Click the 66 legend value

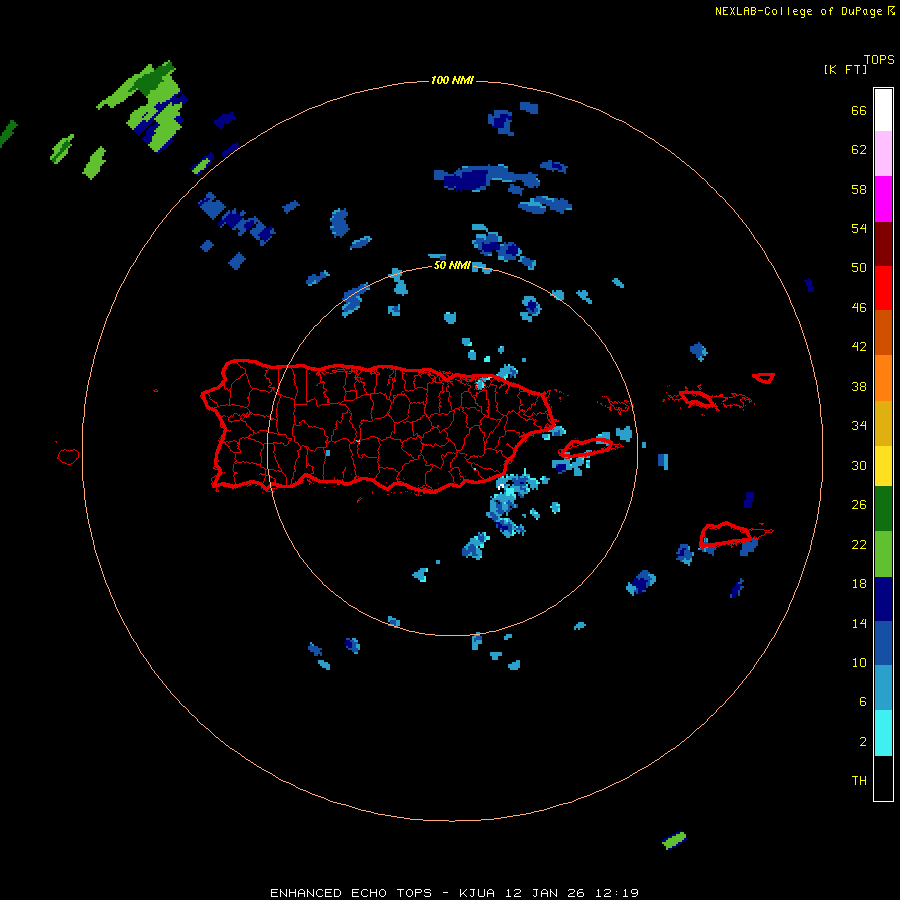click(859, 110)
